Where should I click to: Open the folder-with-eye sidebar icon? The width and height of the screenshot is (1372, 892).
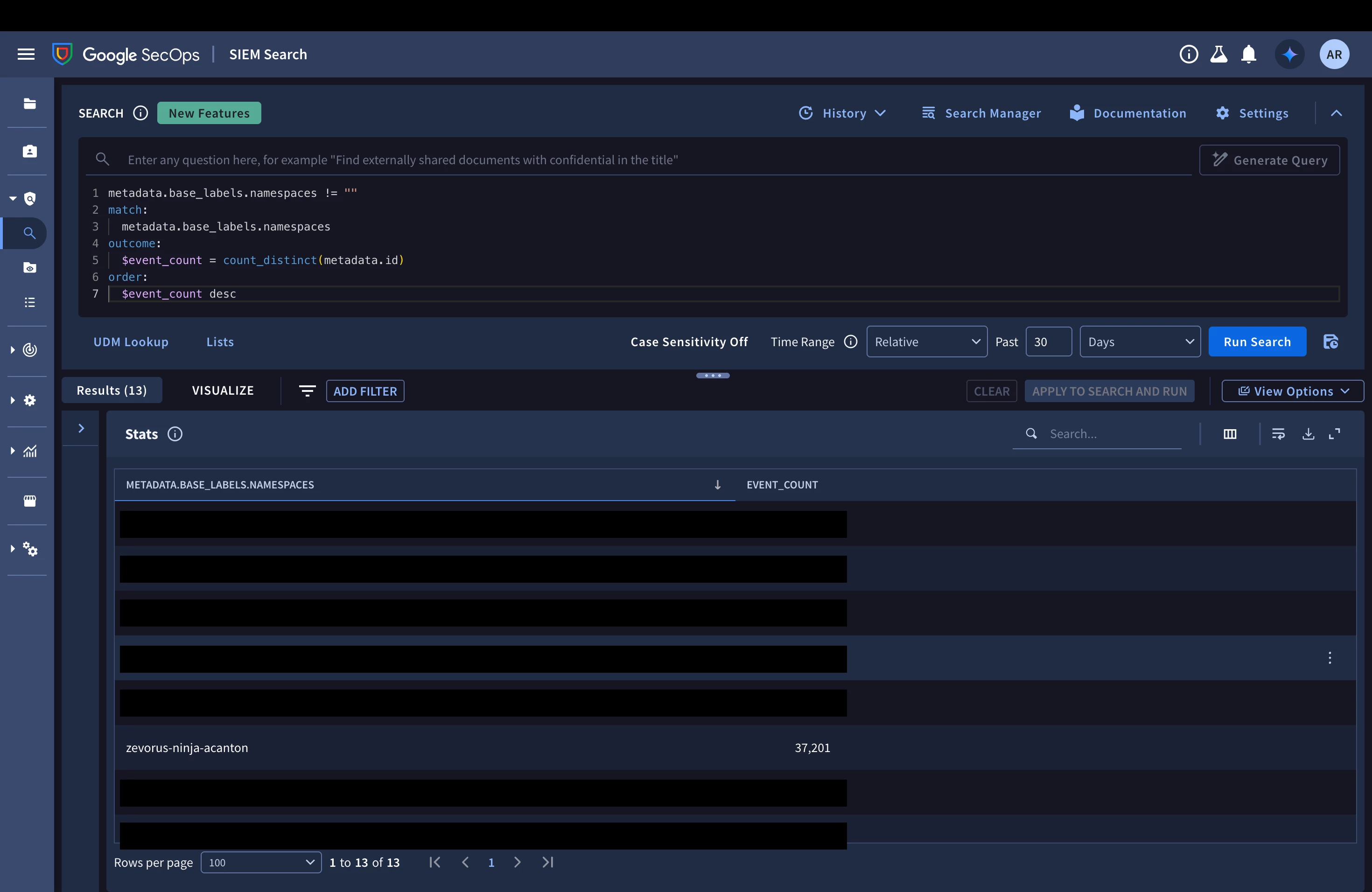pos(29,267)
